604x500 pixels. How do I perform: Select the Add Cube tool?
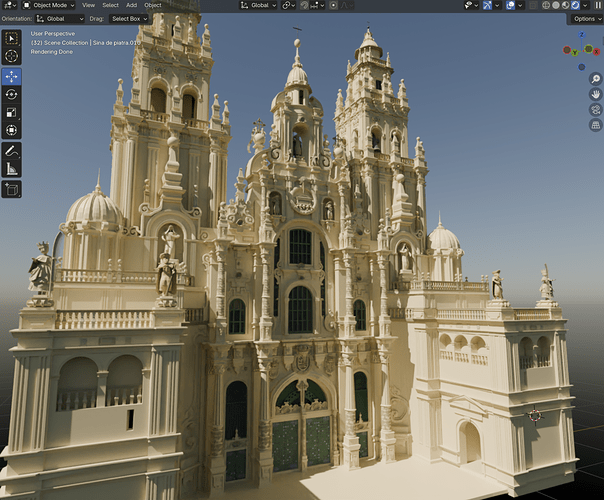[12, 189]
